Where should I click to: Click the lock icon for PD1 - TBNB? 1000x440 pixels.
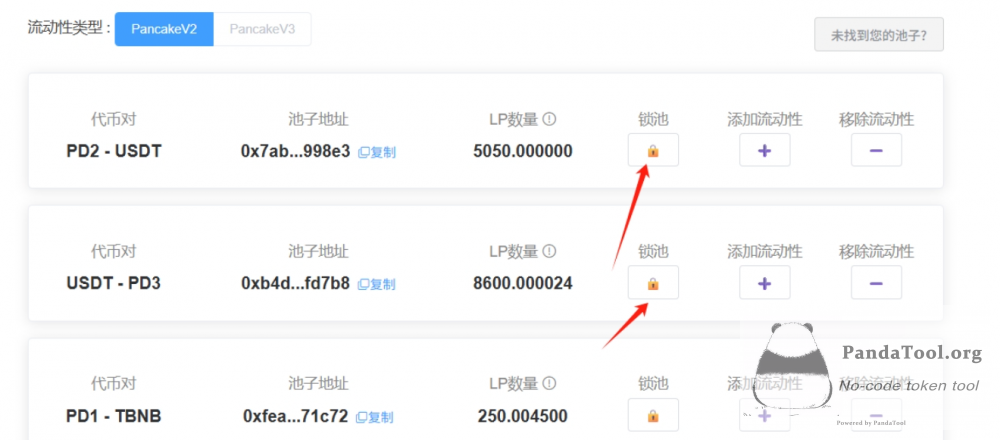653,415
